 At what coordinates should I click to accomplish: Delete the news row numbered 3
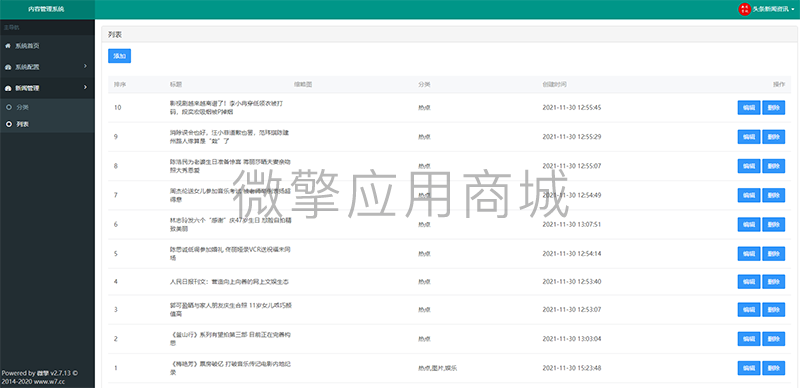click(x=773, y=309)
